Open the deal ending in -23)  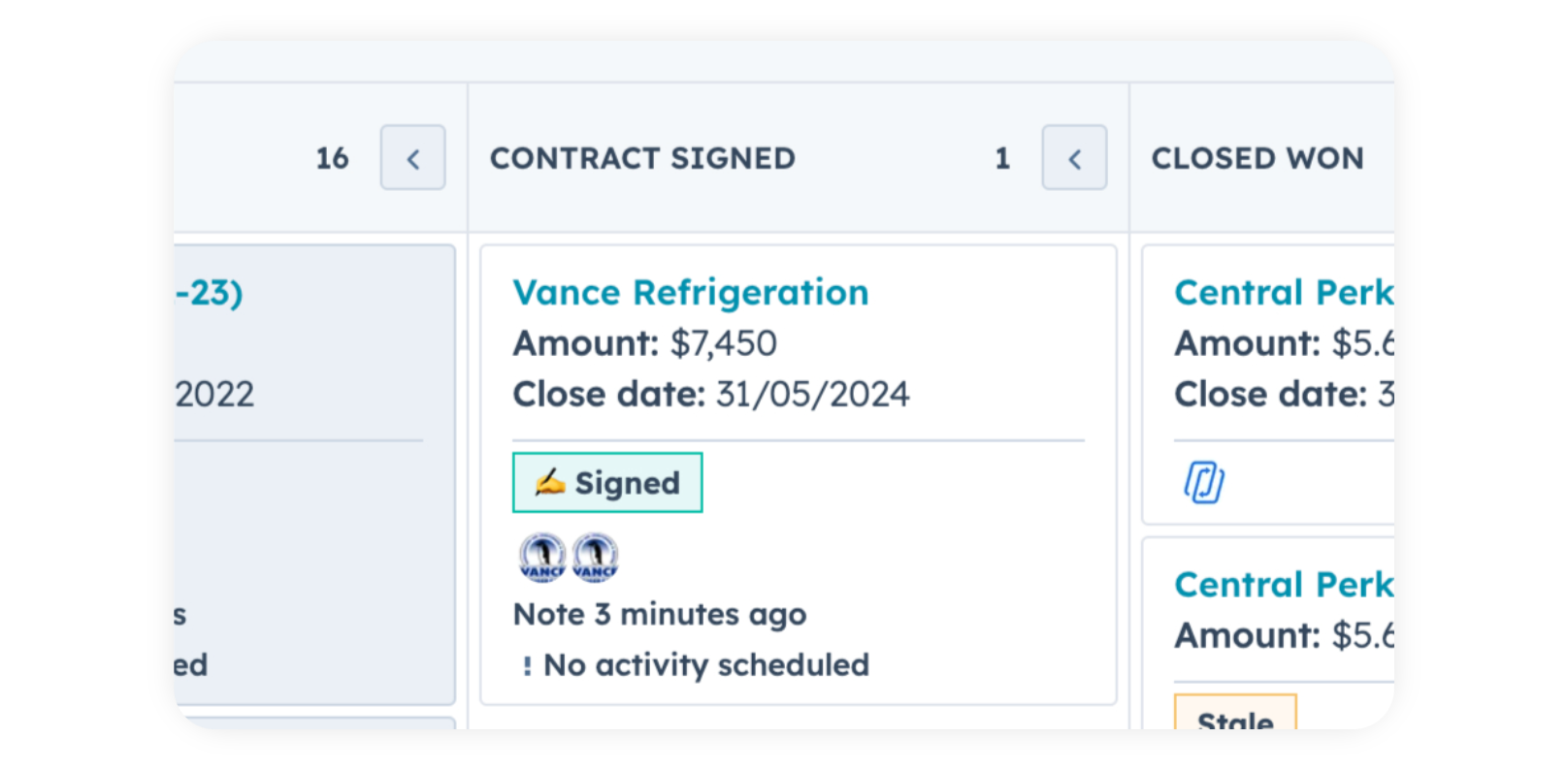pos(210,293)
